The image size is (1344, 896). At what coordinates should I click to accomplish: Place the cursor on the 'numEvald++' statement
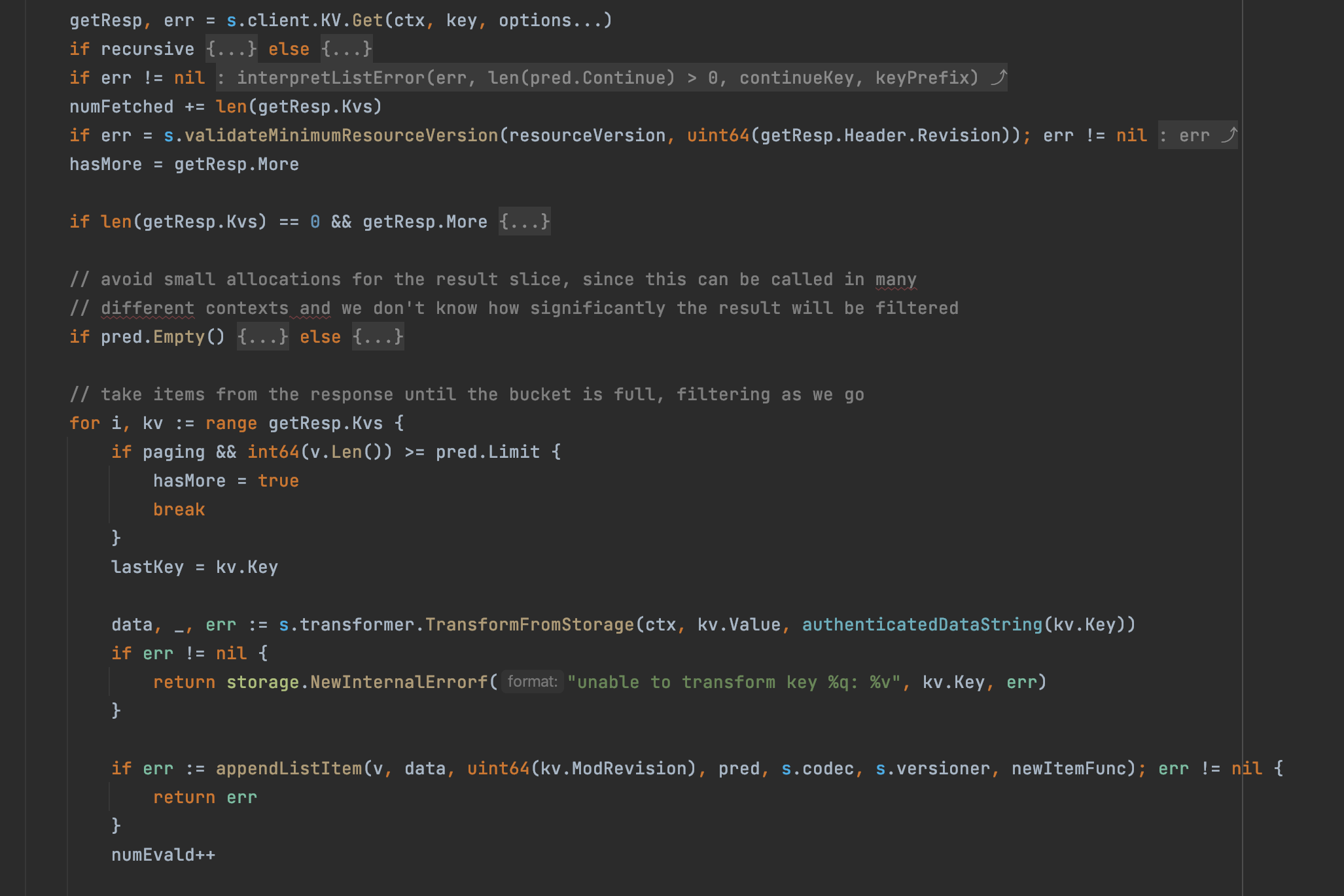163,855
